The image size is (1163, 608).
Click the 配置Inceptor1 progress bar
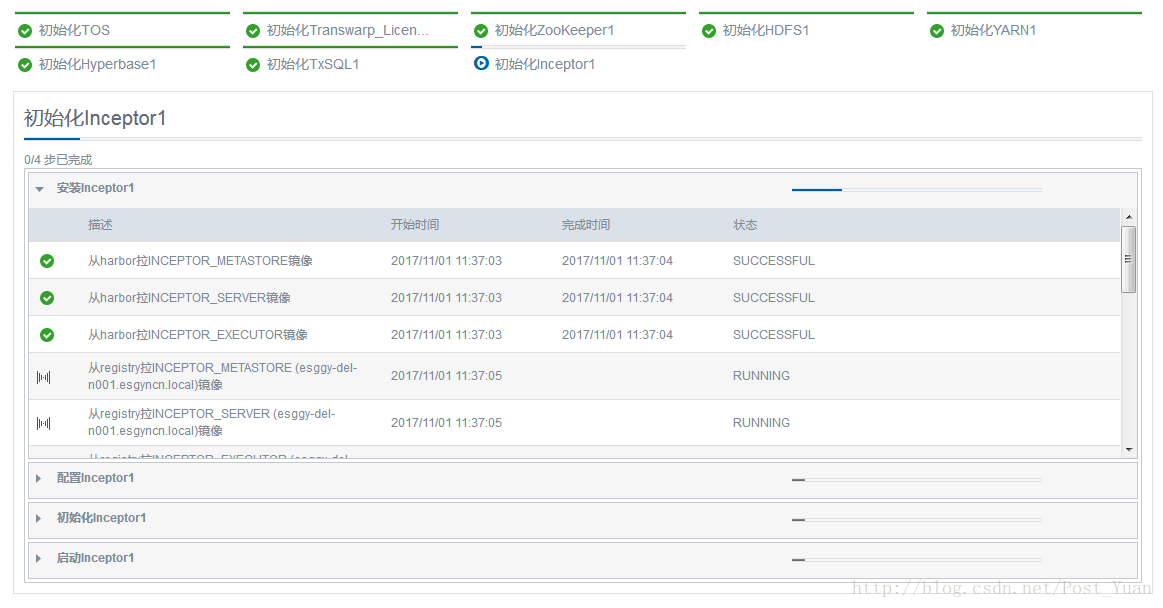pyautogui.click(x=917, y=480)
